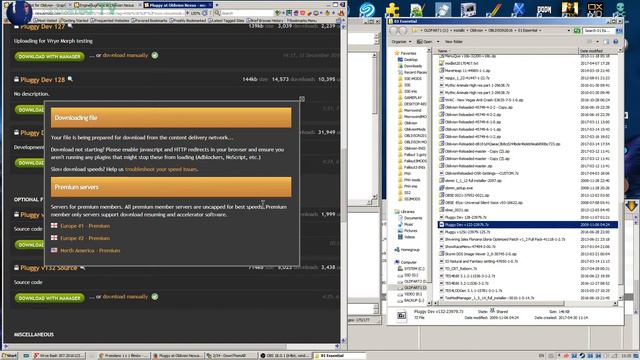Click Explorer help question mark icon

(616, 42)
